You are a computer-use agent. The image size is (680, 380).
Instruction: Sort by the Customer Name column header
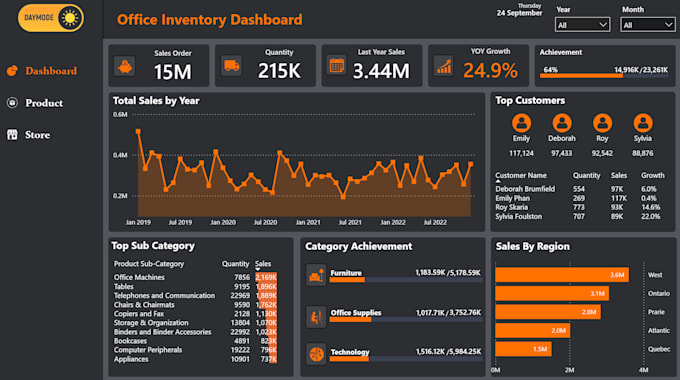[x=521, y=175]
